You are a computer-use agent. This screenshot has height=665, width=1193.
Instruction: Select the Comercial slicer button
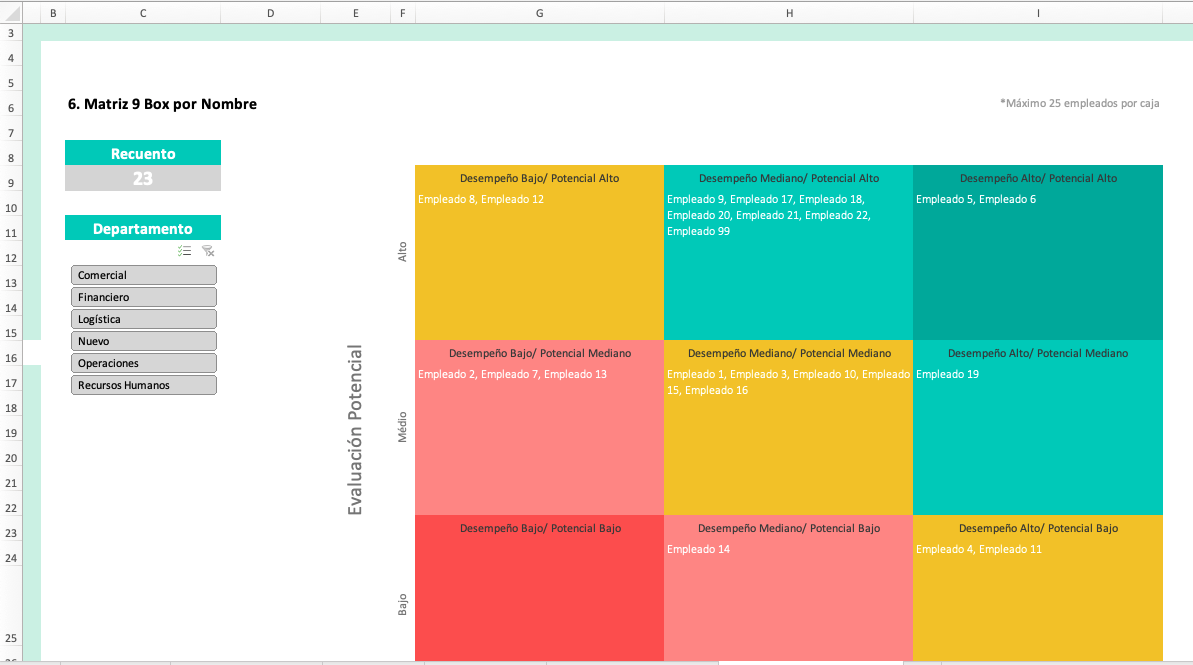(143, 275)
